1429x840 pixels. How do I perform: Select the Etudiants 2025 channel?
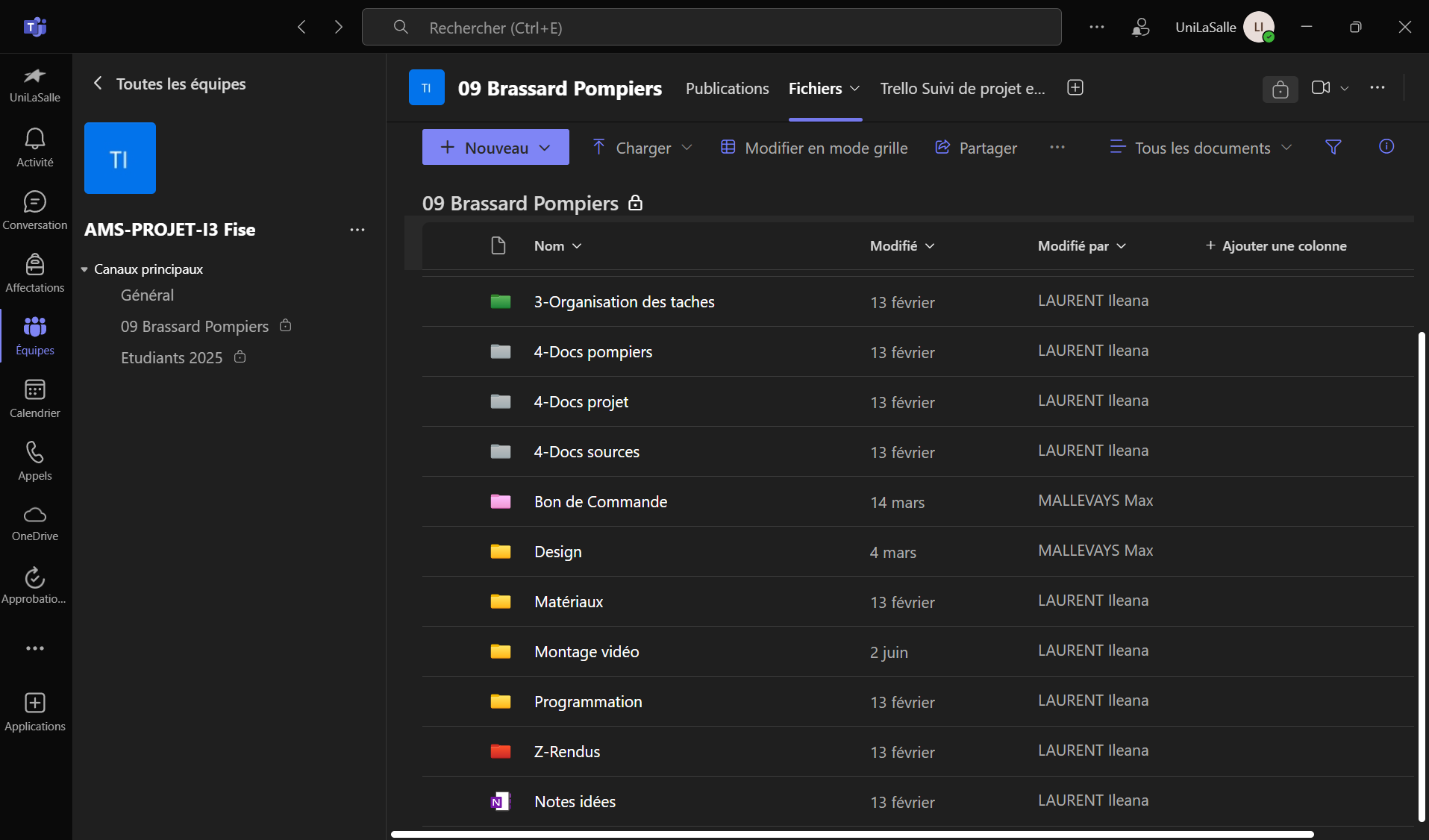[x=172, y=358]
